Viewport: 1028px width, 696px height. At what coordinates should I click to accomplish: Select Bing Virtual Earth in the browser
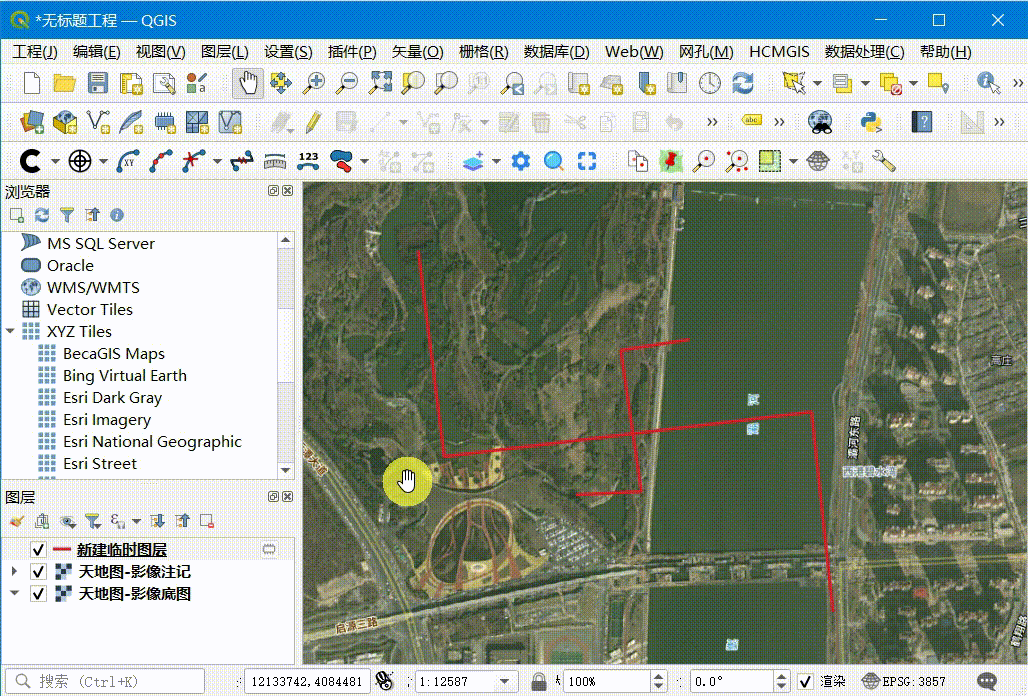pos(125,376)
